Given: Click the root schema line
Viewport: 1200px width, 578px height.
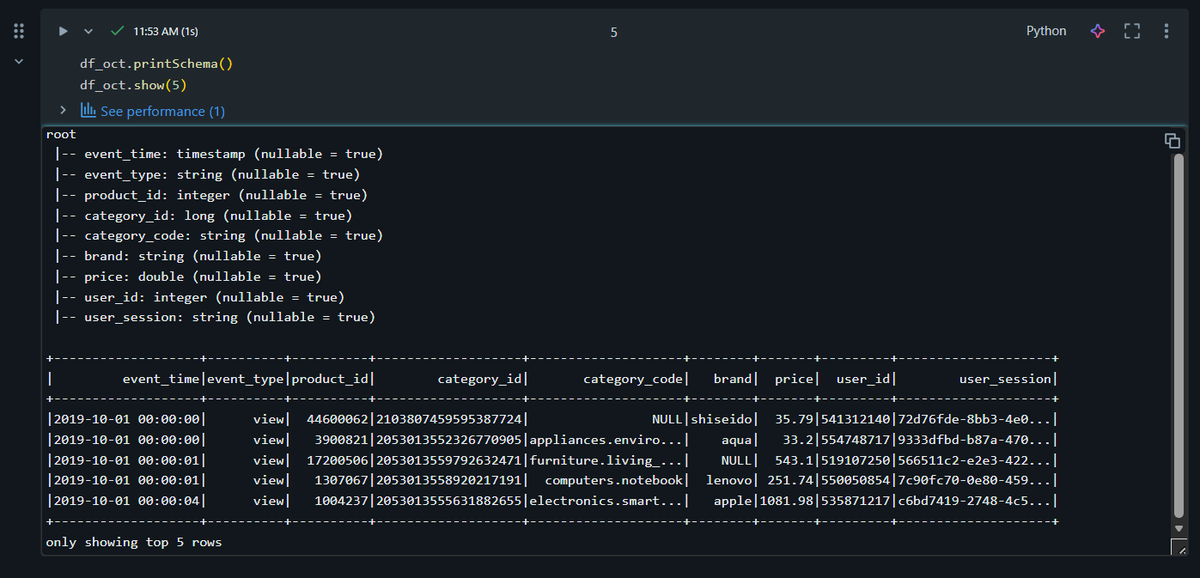Looking at the screenshot, I should [61, 134].
